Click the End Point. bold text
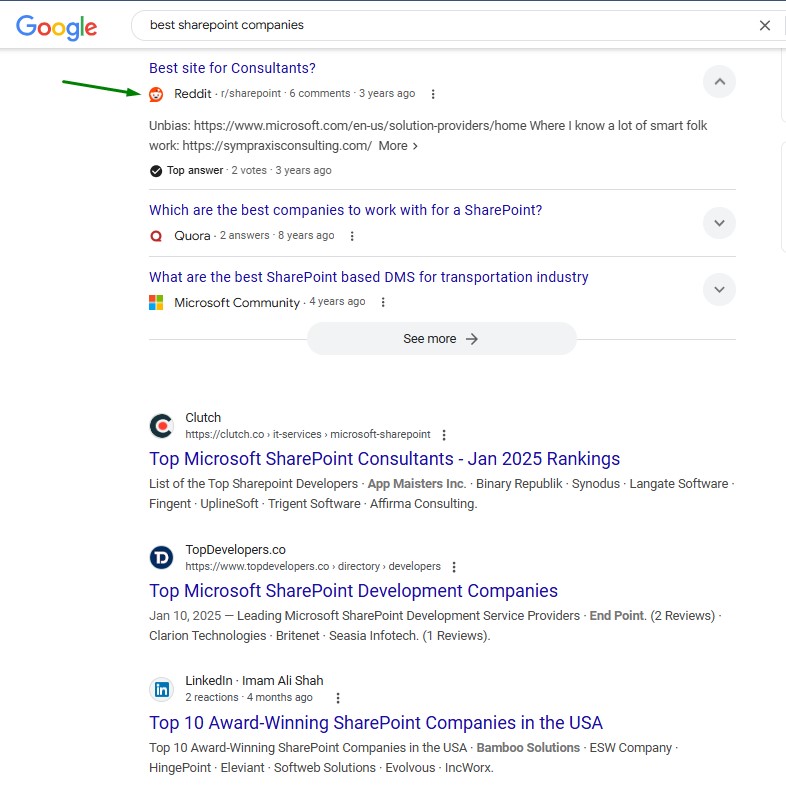 pos(618,616)
